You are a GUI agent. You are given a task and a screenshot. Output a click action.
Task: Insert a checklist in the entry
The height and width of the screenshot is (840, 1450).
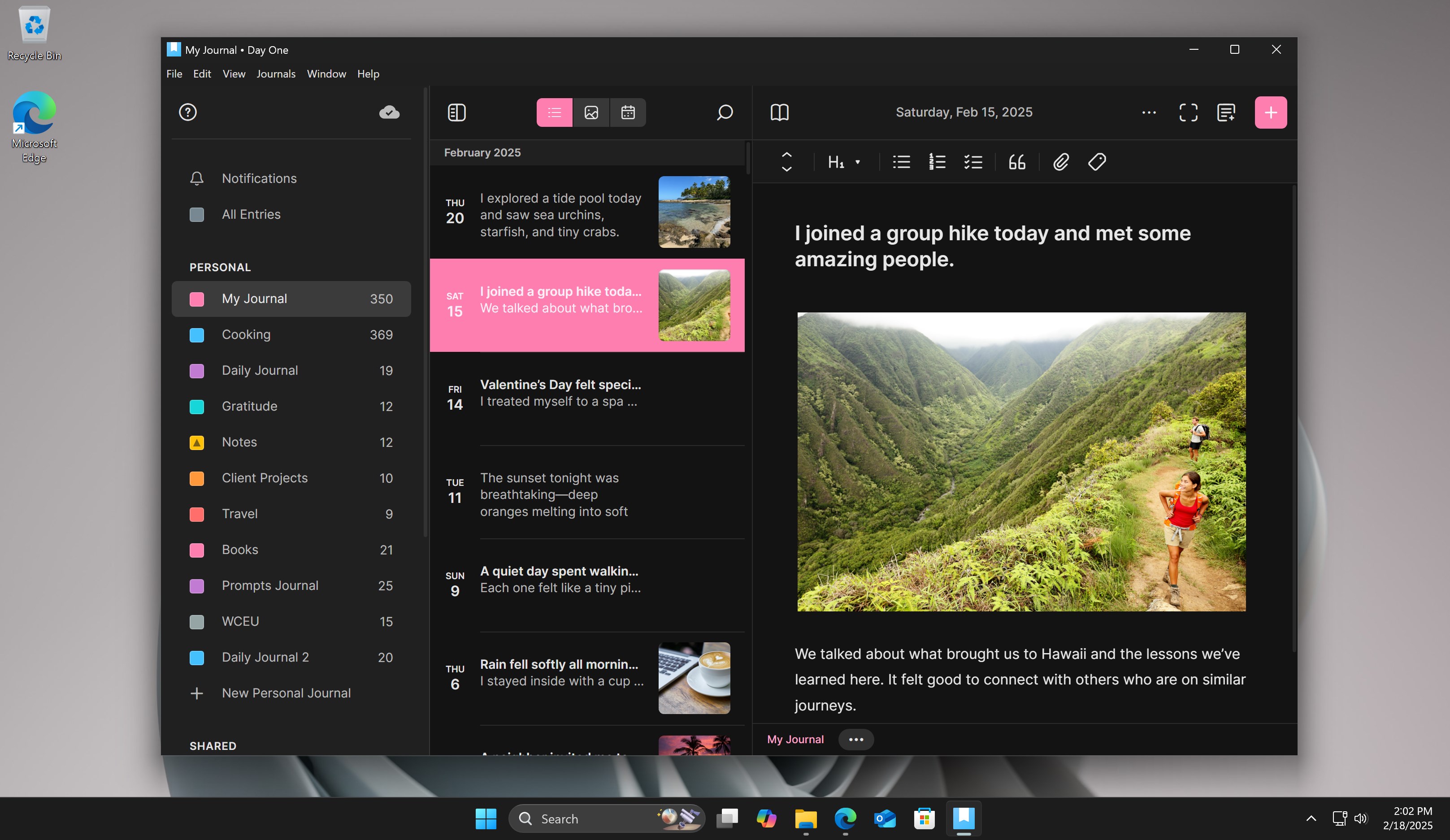[972, 162]
